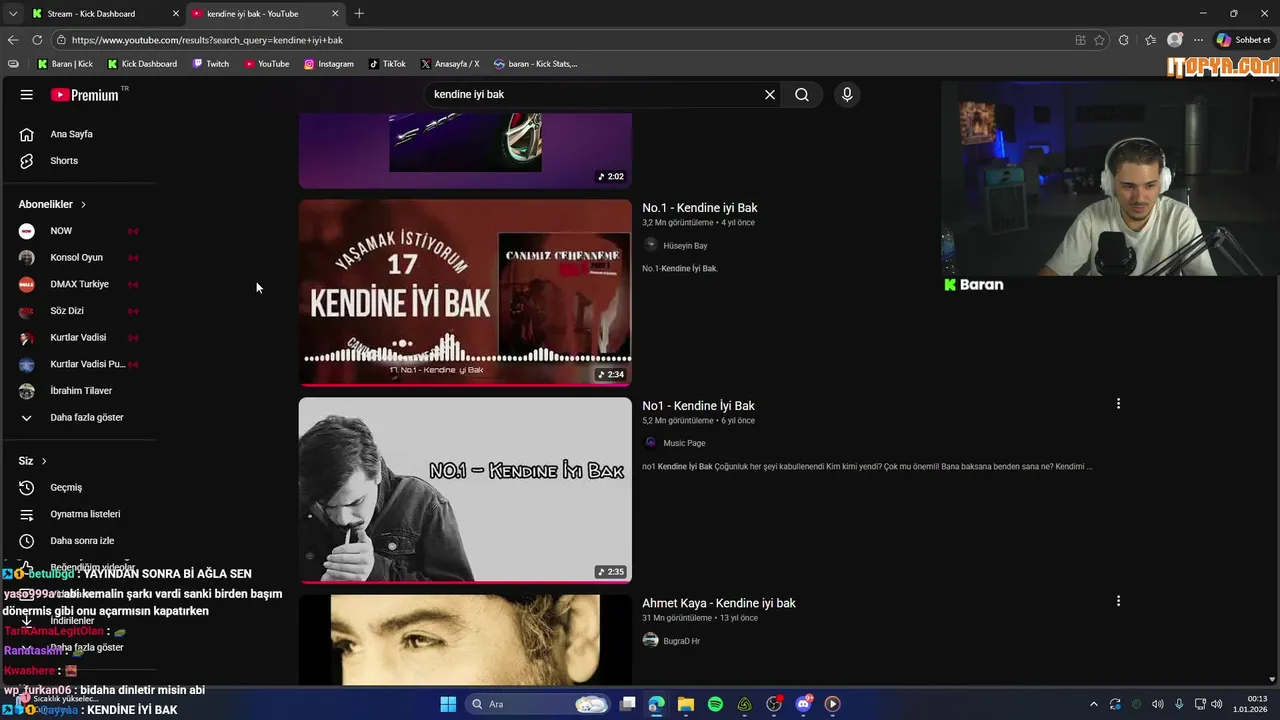Play the NO.1 black-and-white thumbnail video
The height and width of the screenshot is (720, 1280).
465,490
